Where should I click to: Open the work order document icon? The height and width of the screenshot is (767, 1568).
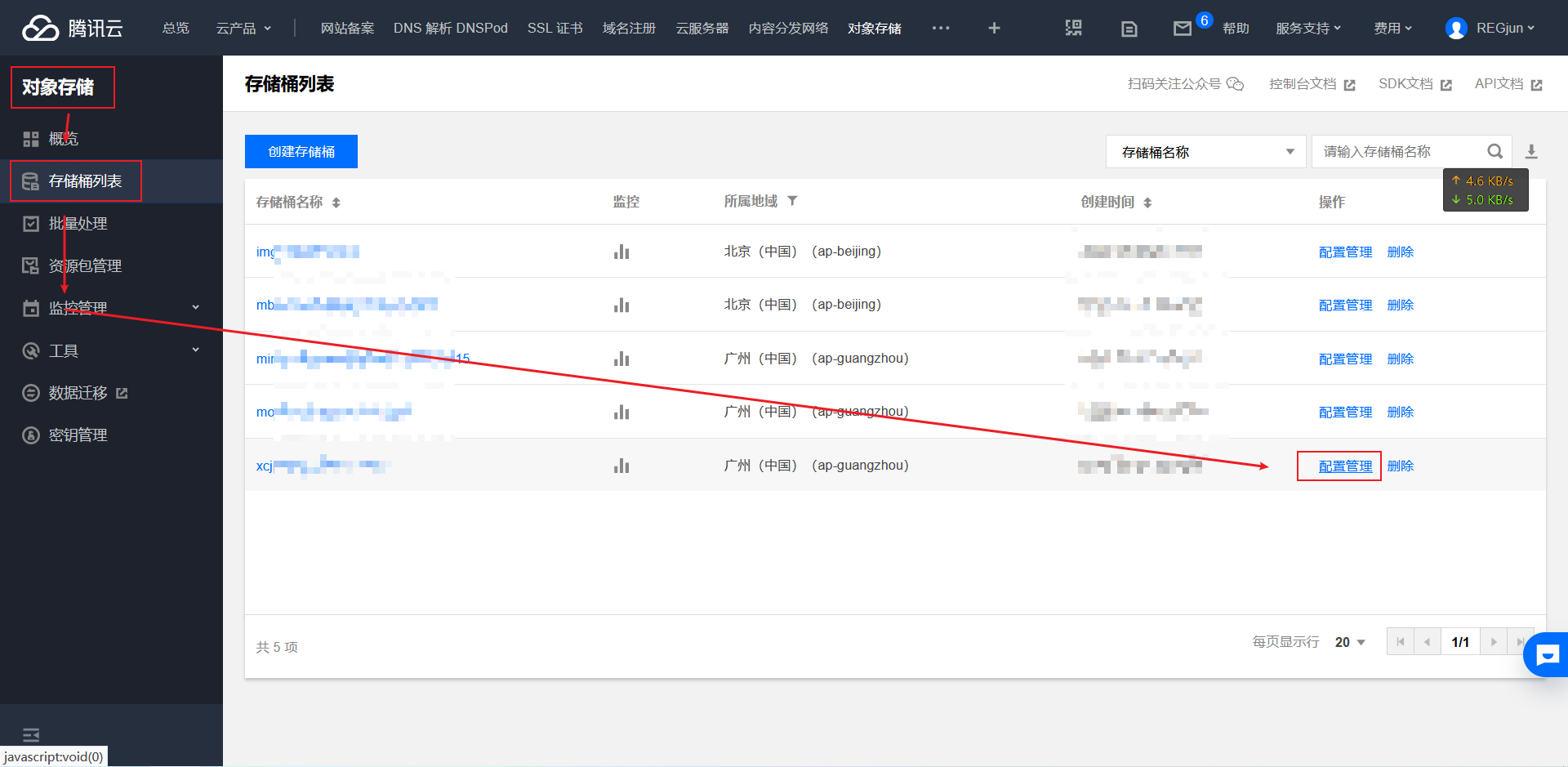[1129, 29]
